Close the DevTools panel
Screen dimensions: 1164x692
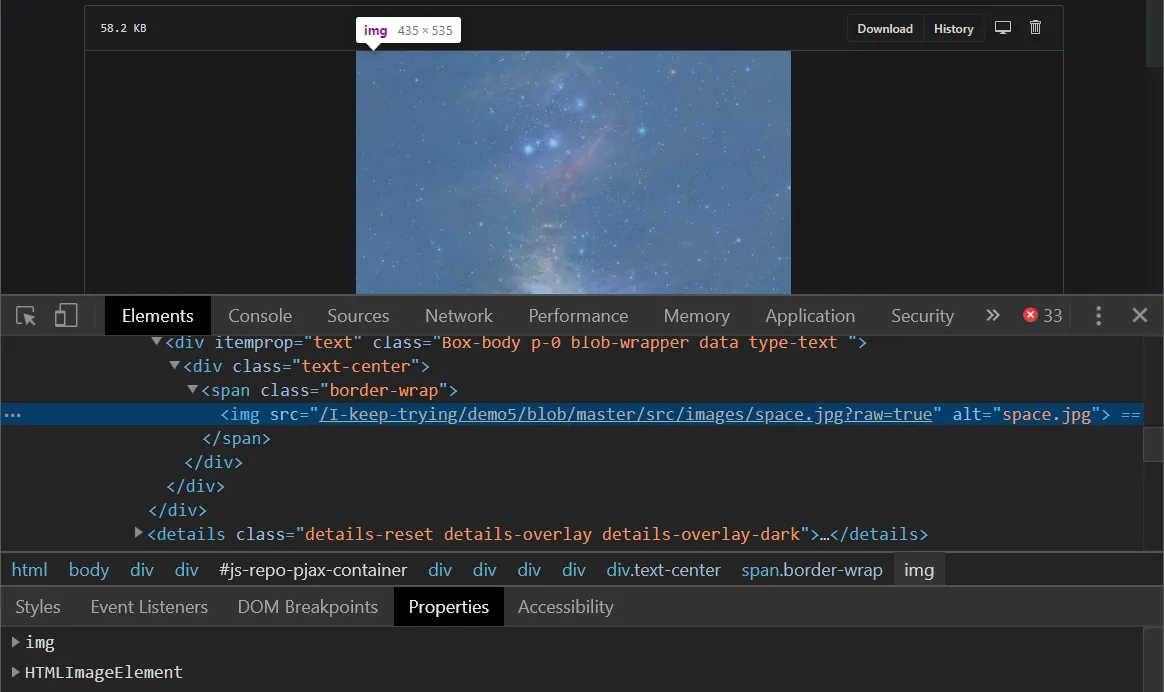click(1140, 316)
